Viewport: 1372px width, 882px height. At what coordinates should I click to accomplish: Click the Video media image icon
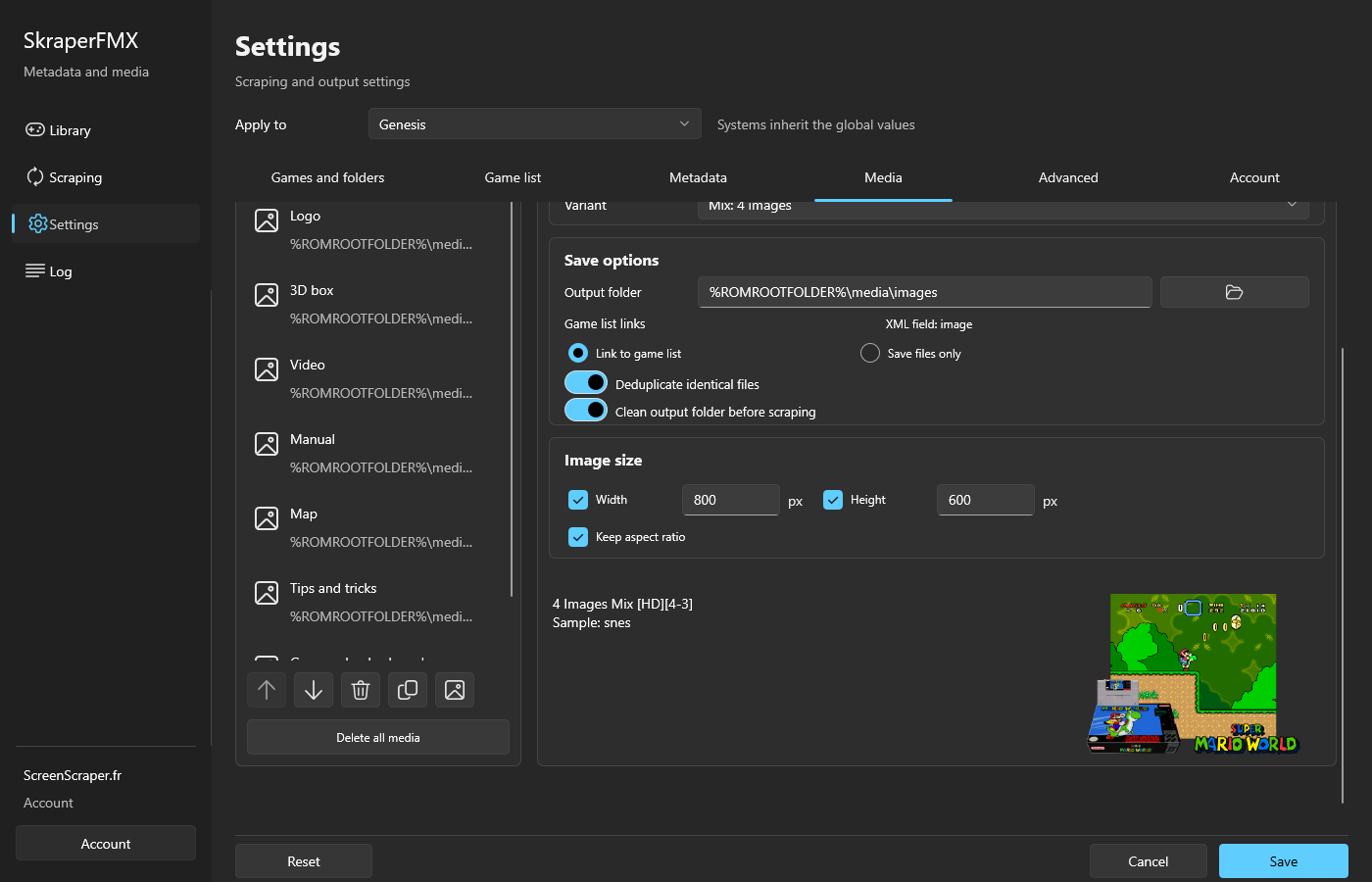pos(267,369)
